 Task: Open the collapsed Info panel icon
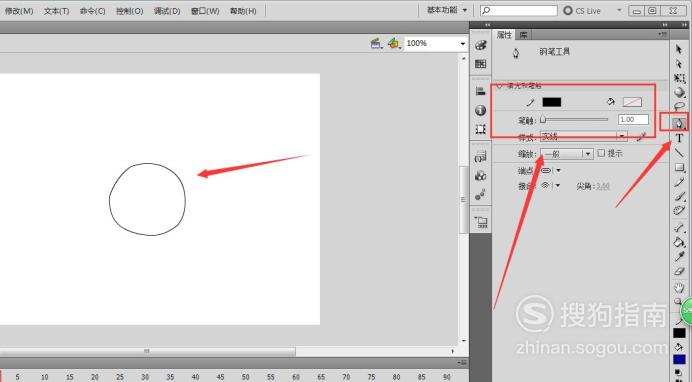[481, 110]
